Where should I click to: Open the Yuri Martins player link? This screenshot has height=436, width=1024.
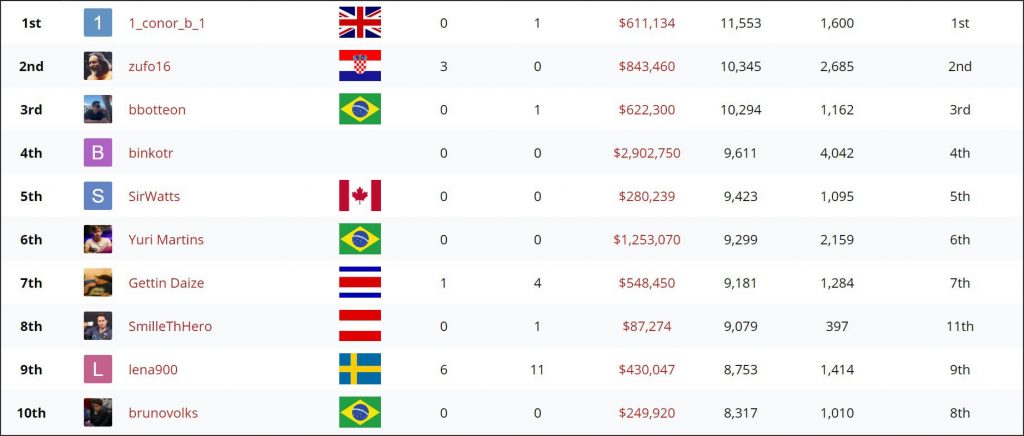tap(166, 240)
